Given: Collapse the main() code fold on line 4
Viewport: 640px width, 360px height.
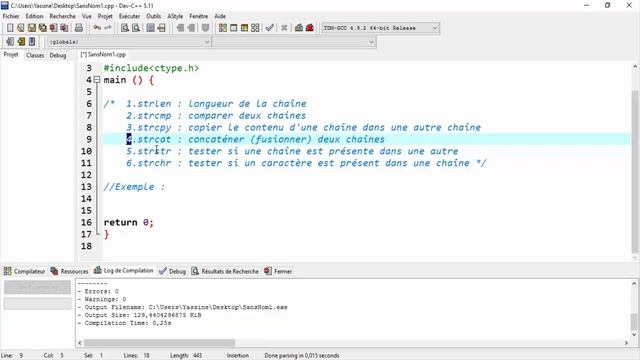Looking at the screenshot, I should [97, 80].
